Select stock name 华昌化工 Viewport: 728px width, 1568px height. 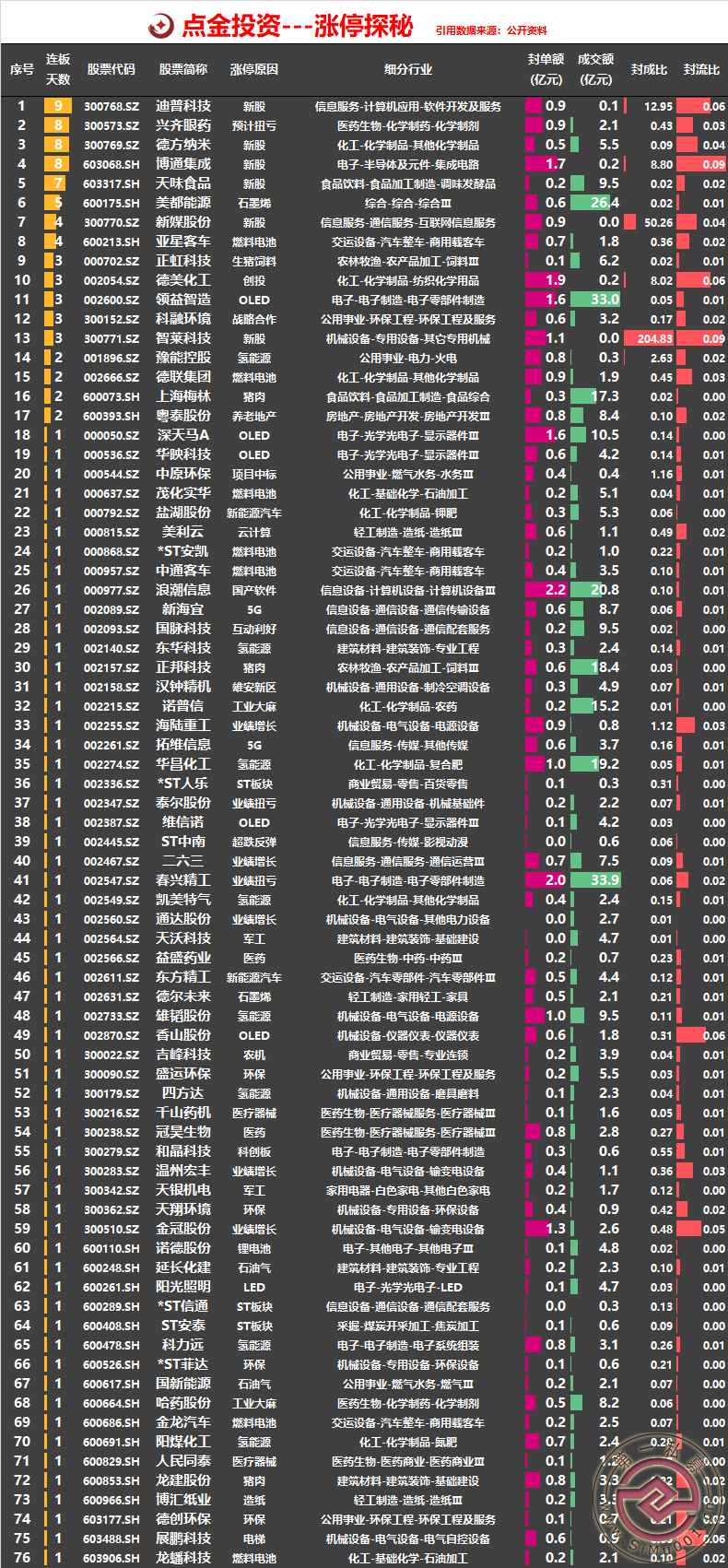[183, 764]
